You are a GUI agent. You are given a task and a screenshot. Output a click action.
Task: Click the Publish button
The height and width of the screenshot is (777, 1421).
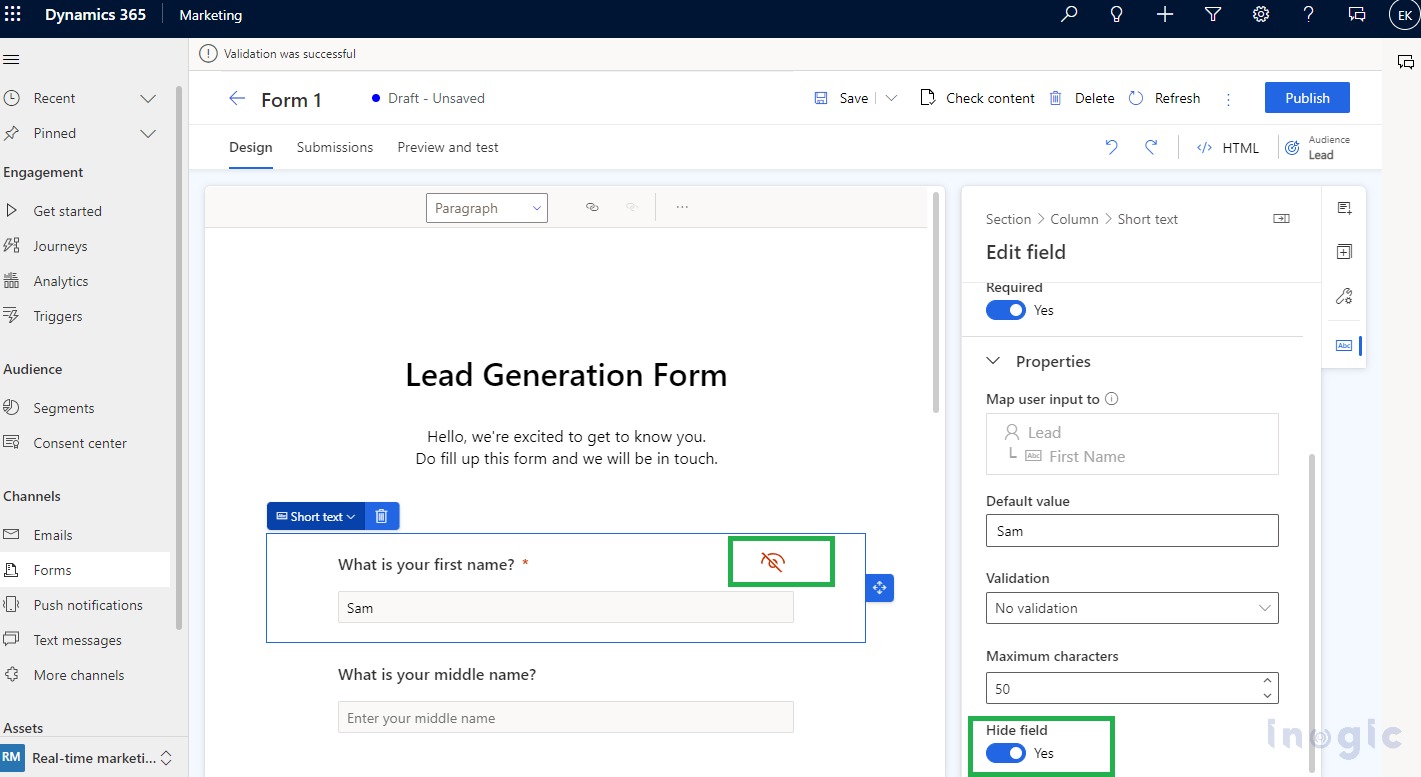click(1307, 98)
